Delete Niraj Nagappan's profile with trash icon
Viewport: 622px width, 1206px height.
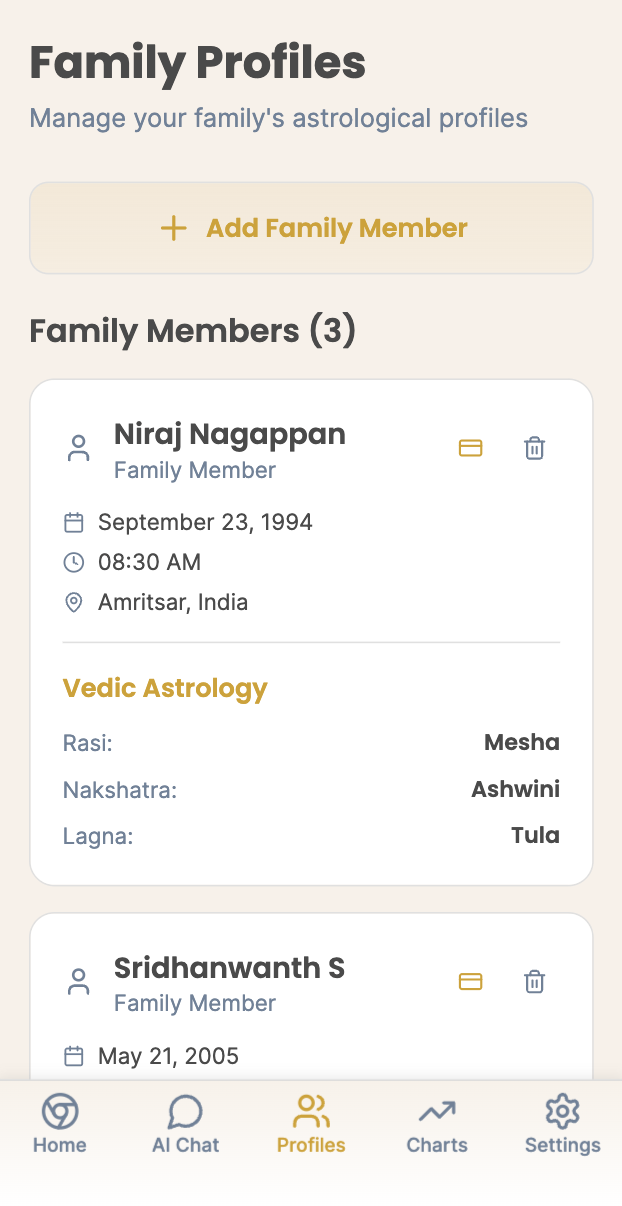[535, 448]
